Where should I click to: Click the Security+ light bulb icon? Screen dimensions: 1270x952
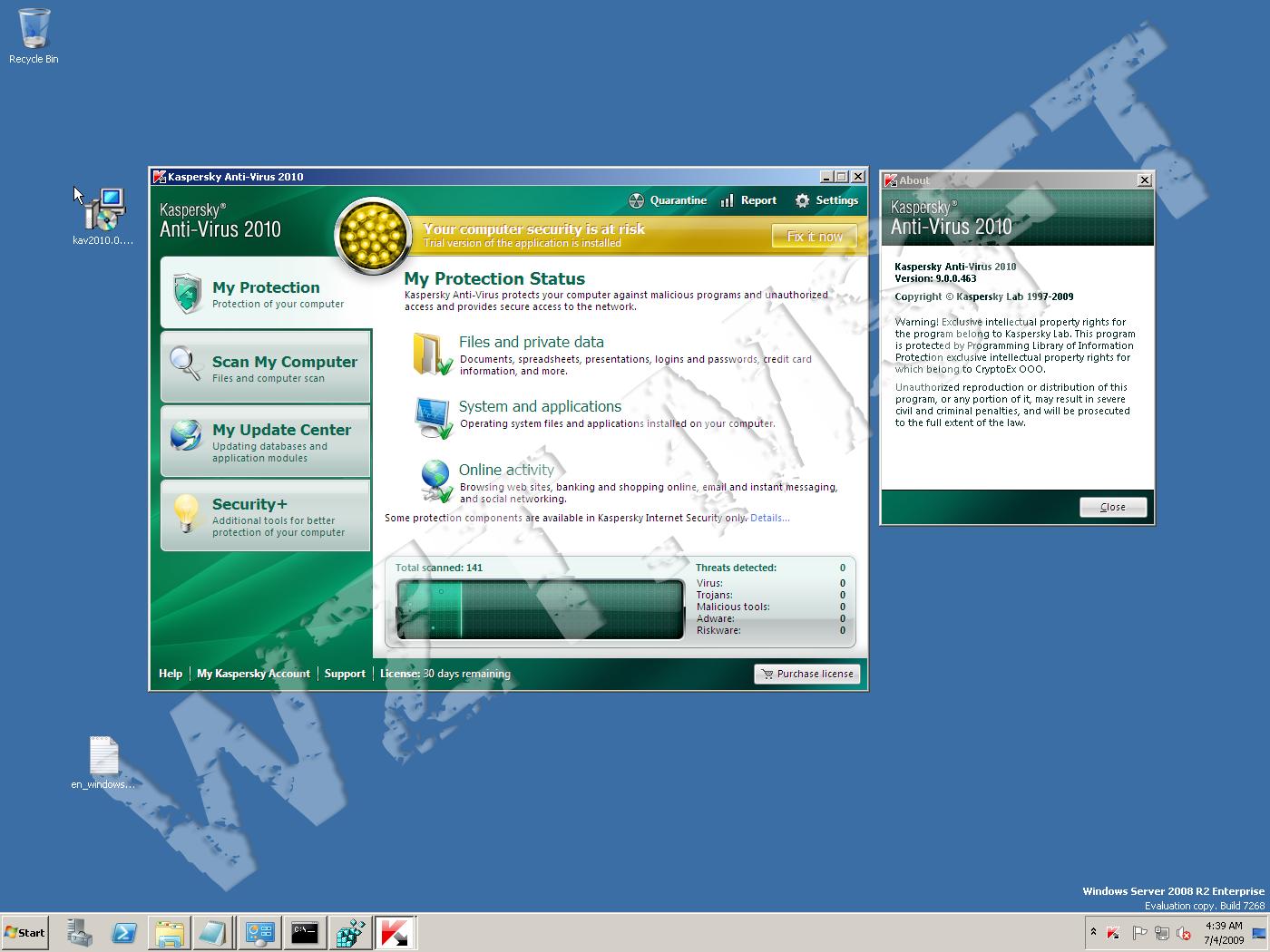pyautogui.click(x=186, y=512)
